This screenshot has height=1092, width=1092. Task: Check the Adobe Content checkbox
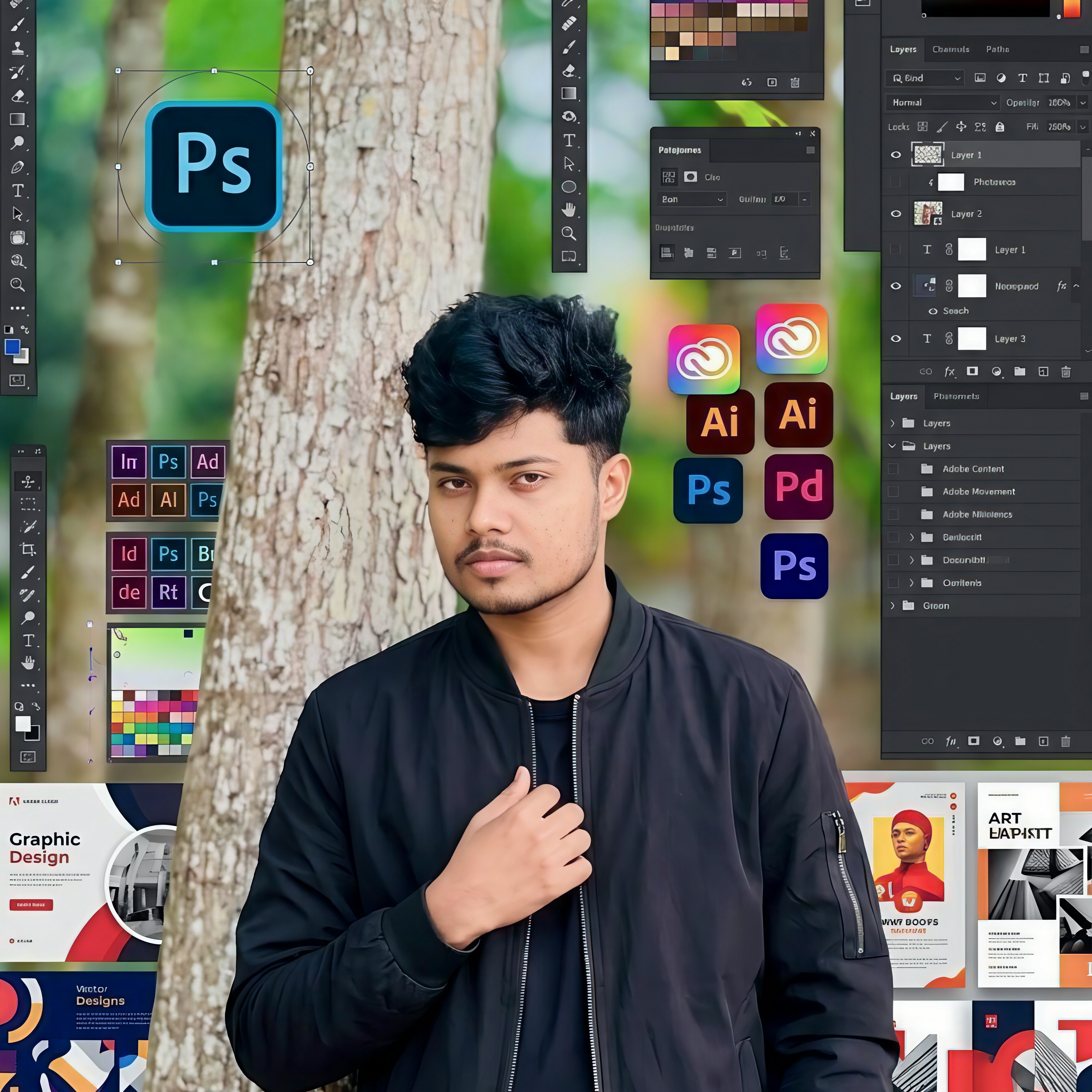point(893,469)
